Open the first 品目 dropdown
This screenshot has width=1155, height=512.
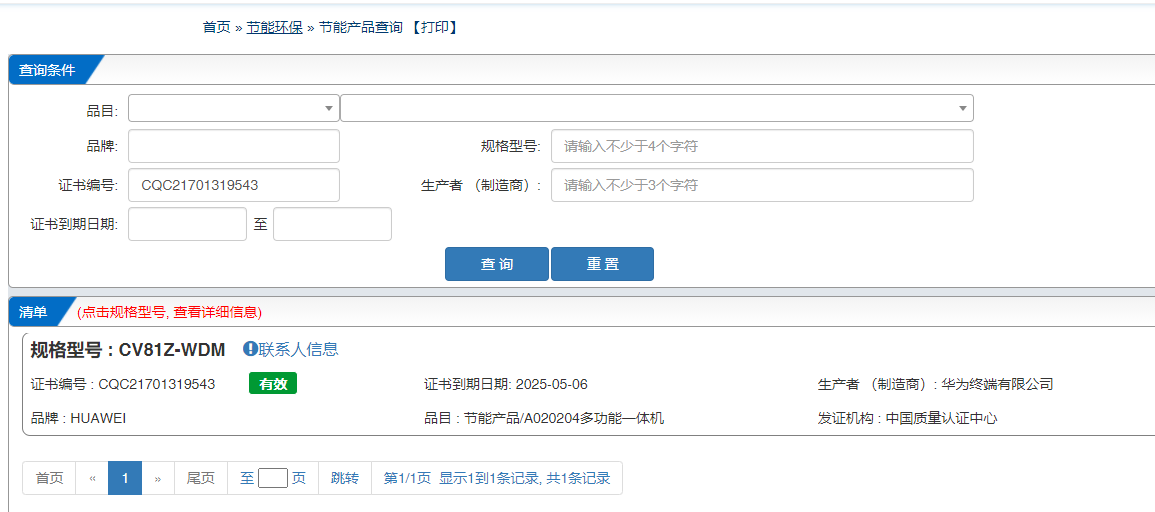[x=234, y=108]
